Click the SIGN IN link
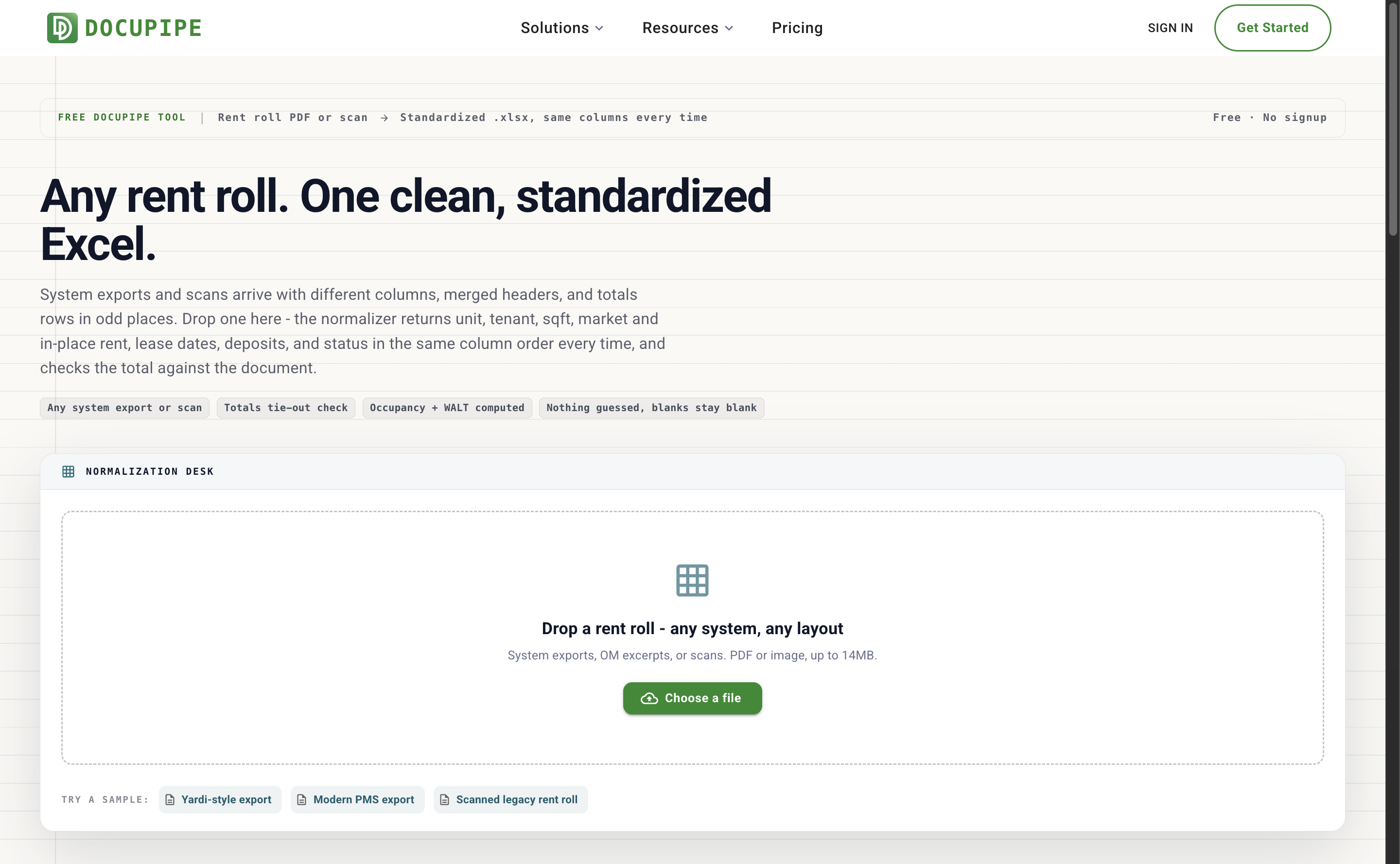Viewport: 1400px width, 864px height. point(1170,28)
